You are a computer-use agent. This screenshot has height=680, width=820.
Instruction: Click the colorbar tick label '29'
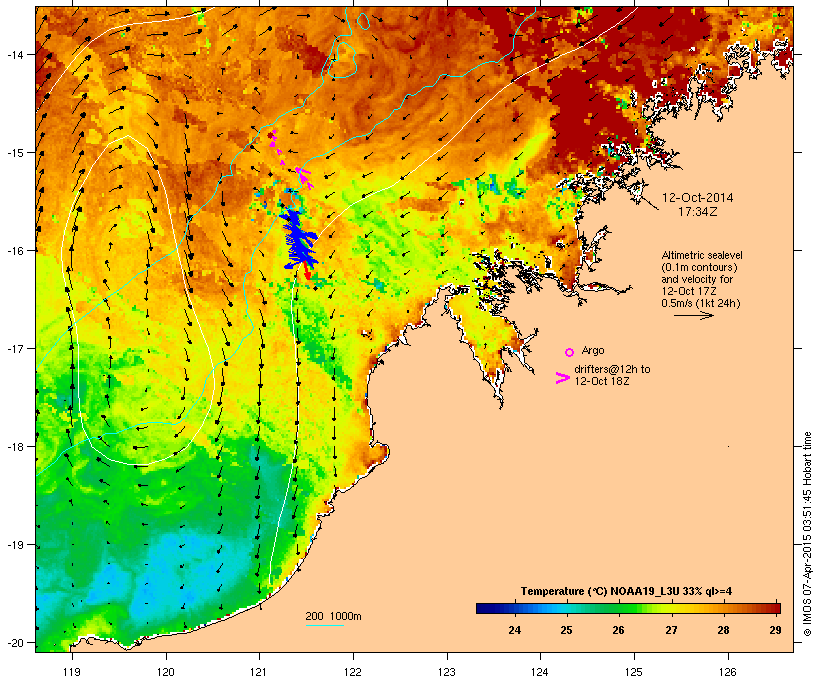point(775,630)
